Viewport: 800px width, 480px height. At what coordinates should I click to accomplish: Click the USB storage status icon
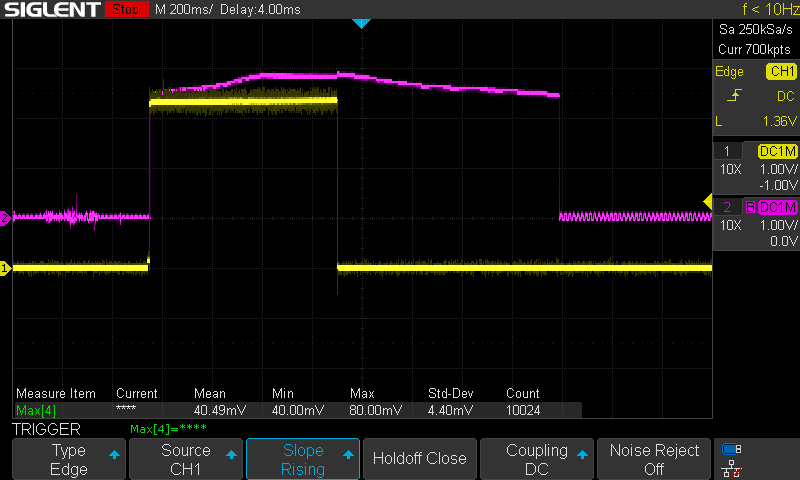click(732, 449)
